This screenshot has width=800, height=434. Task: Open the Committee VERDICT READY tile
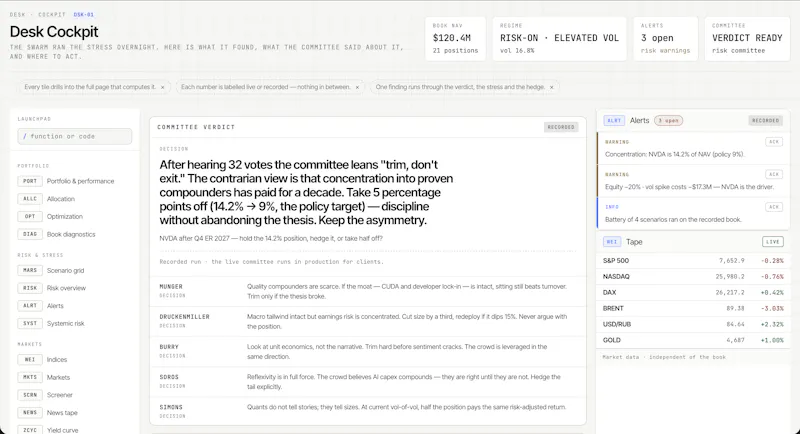click(x=747, y=39)
